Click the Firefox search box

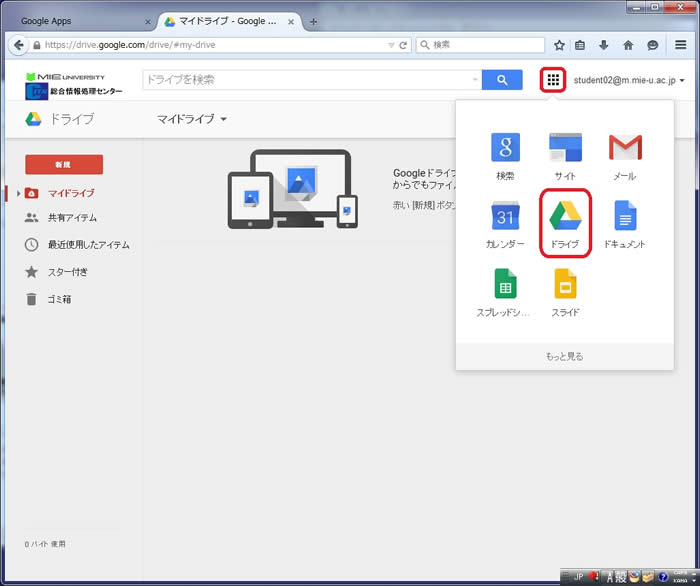[x=480, y=45]
